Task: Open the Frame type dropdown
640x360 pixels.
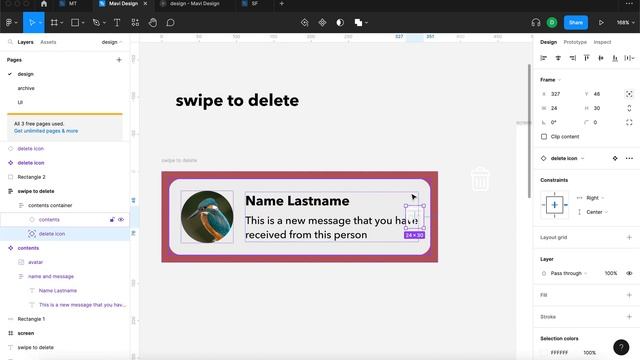Action: (x=551, y=80)
